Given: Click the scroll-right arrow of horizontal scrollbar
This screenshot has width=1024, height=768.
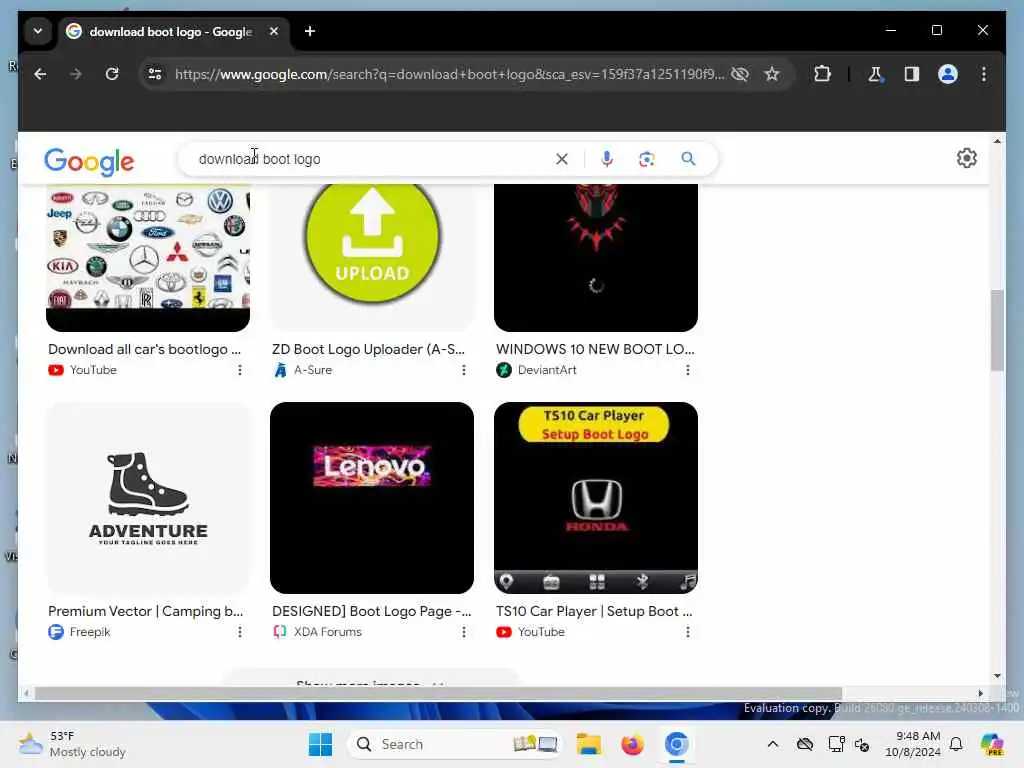Looking at the screenshot, I should click(980, 694).
